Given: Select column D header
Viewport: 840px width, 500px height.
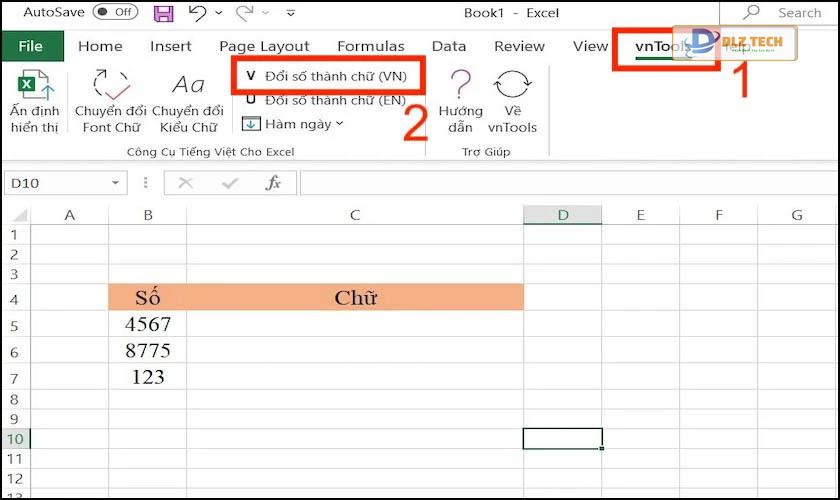Looking at the screenshot, I should coord(562,215).
